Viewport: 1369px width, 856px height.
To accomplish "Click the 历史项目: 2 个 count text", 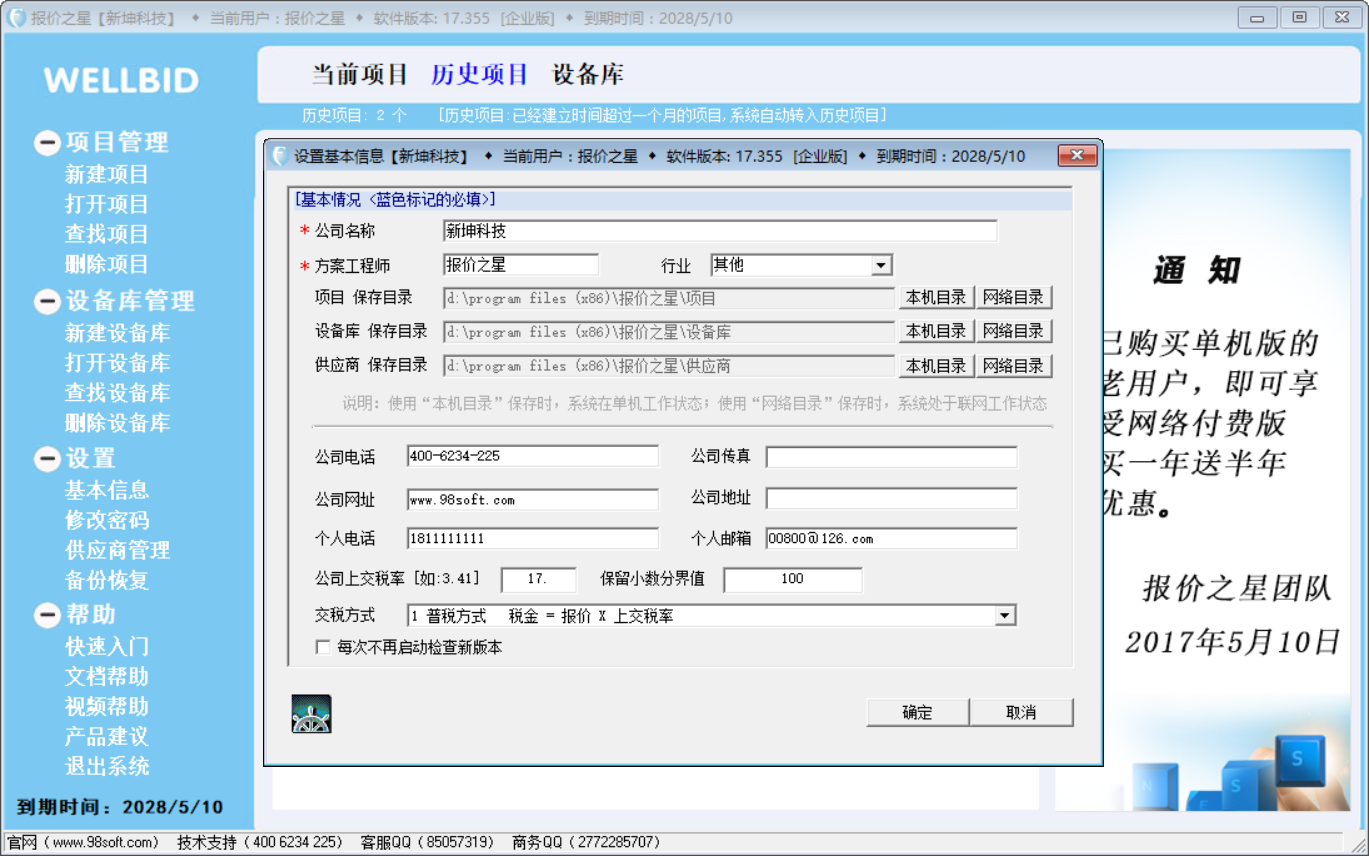I will point(355,115).
